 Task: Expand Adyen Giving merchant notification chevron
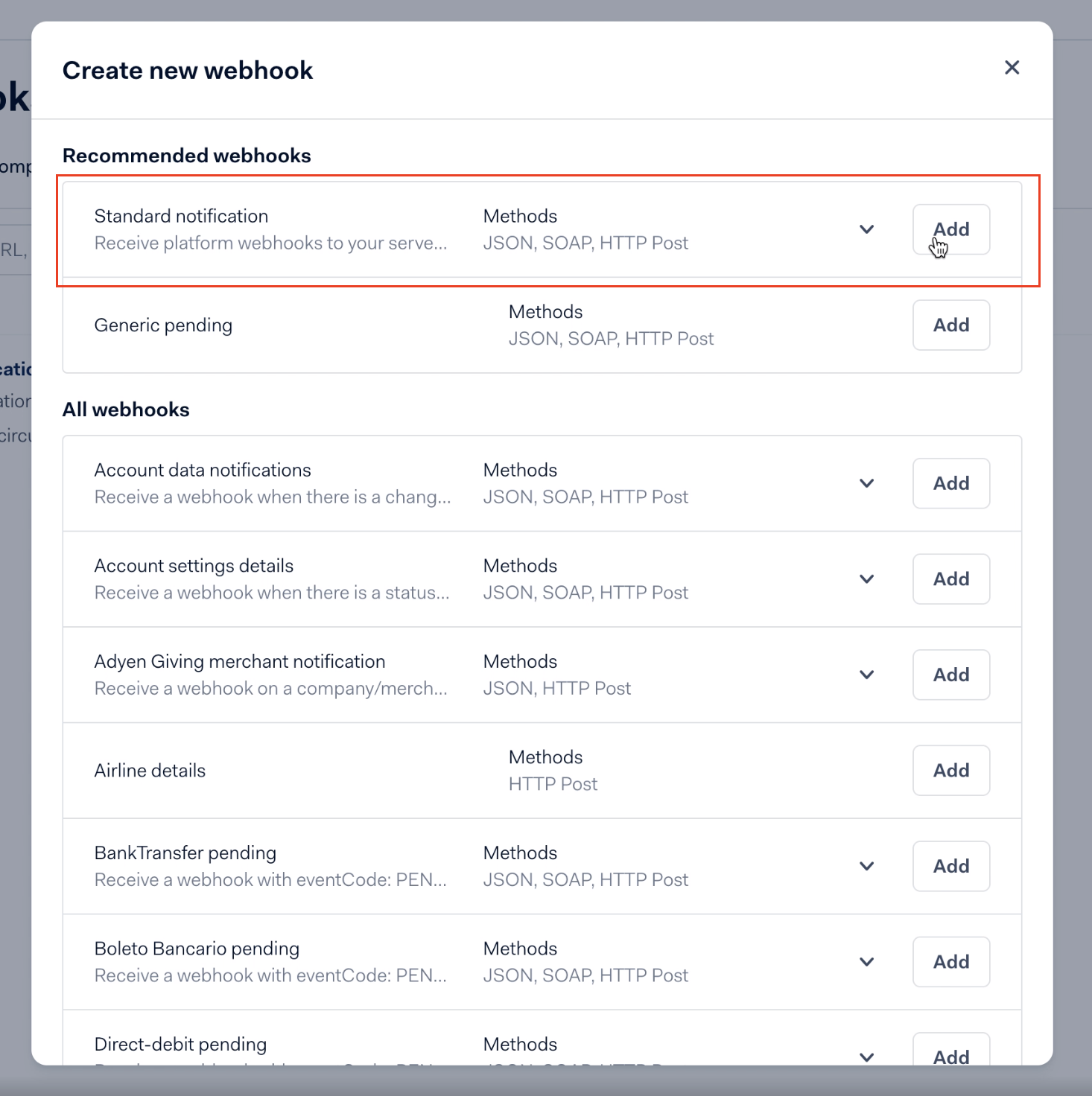pyautogui.click(x=866, y=675)
